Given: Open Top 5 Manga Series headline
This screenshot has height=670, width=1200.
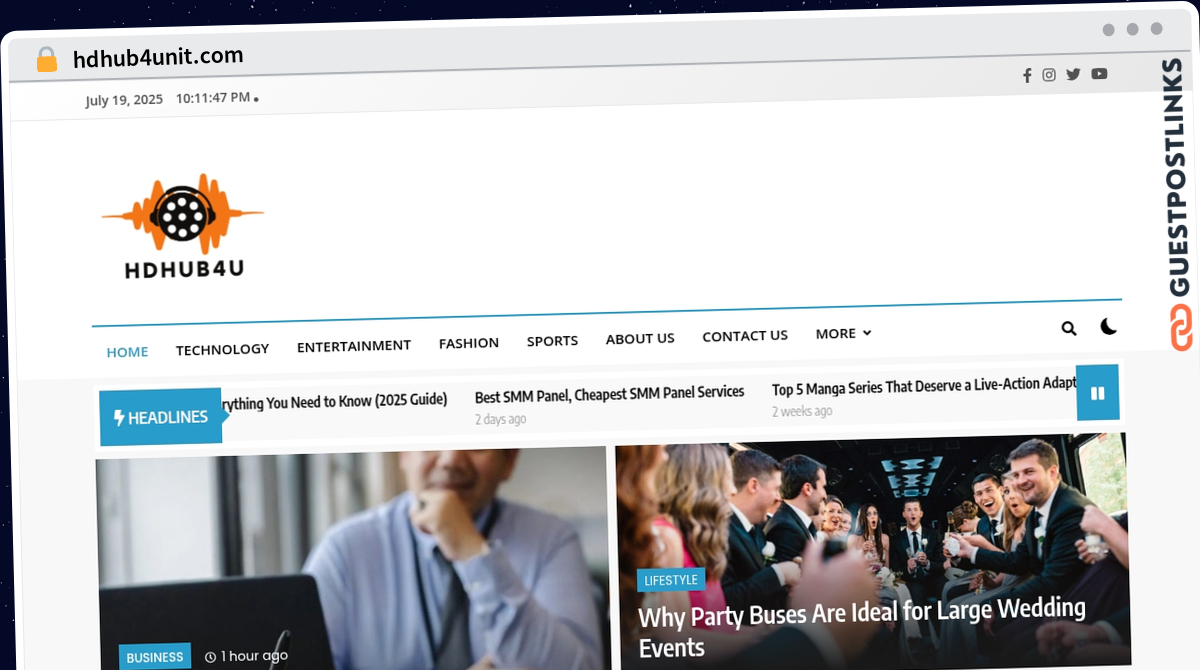Looking at the screenshot, I should [924, 386].
